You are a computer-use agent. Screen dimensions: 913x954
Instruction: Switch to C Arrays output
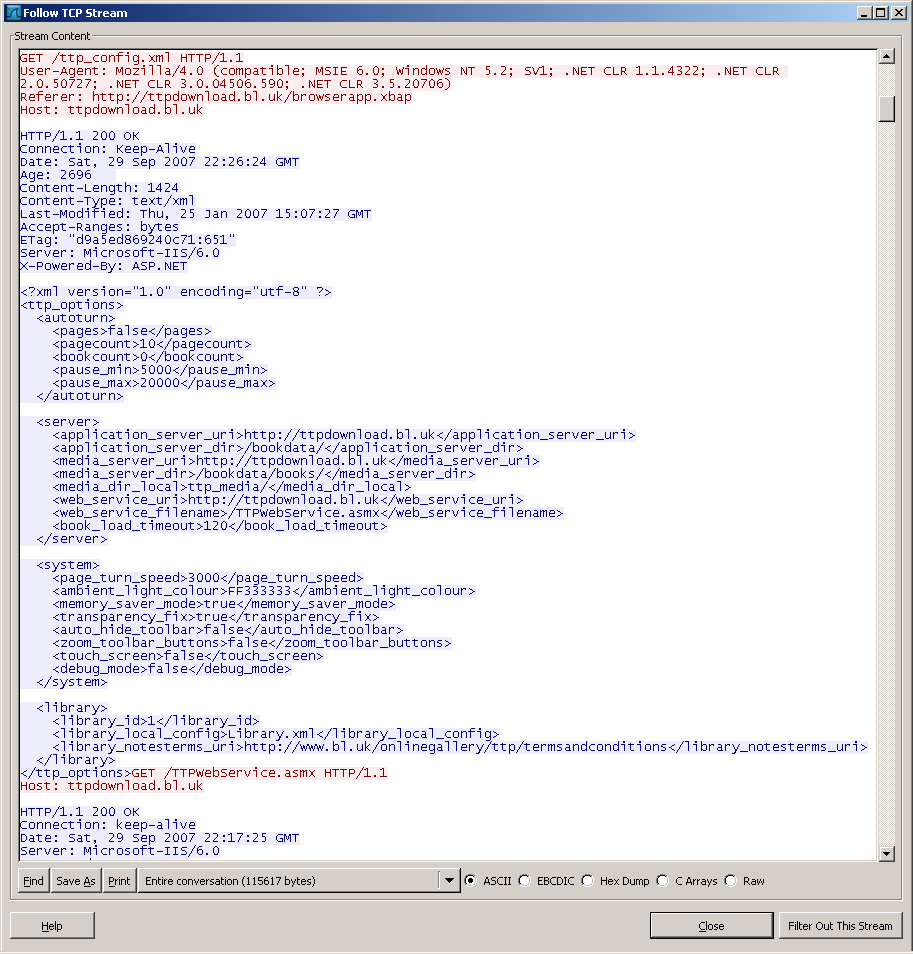[x=662, y=880]
